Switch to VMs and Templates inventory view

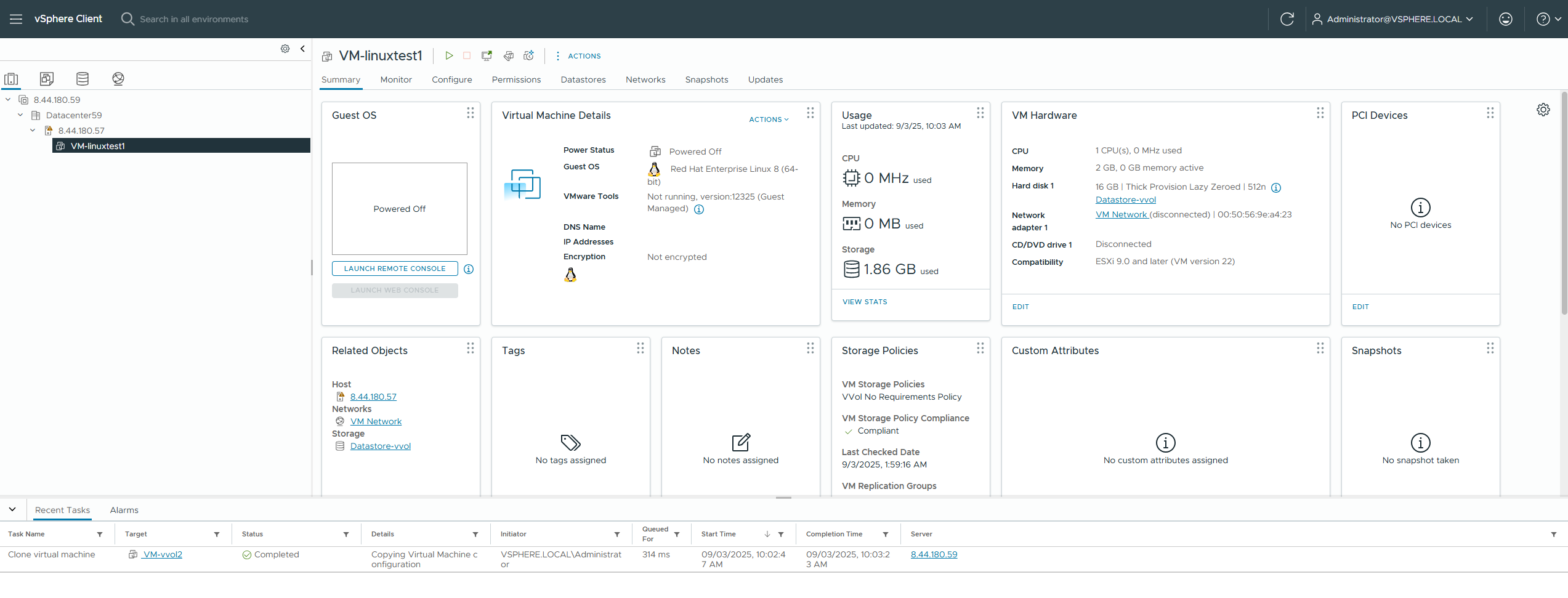coord(47,79)
